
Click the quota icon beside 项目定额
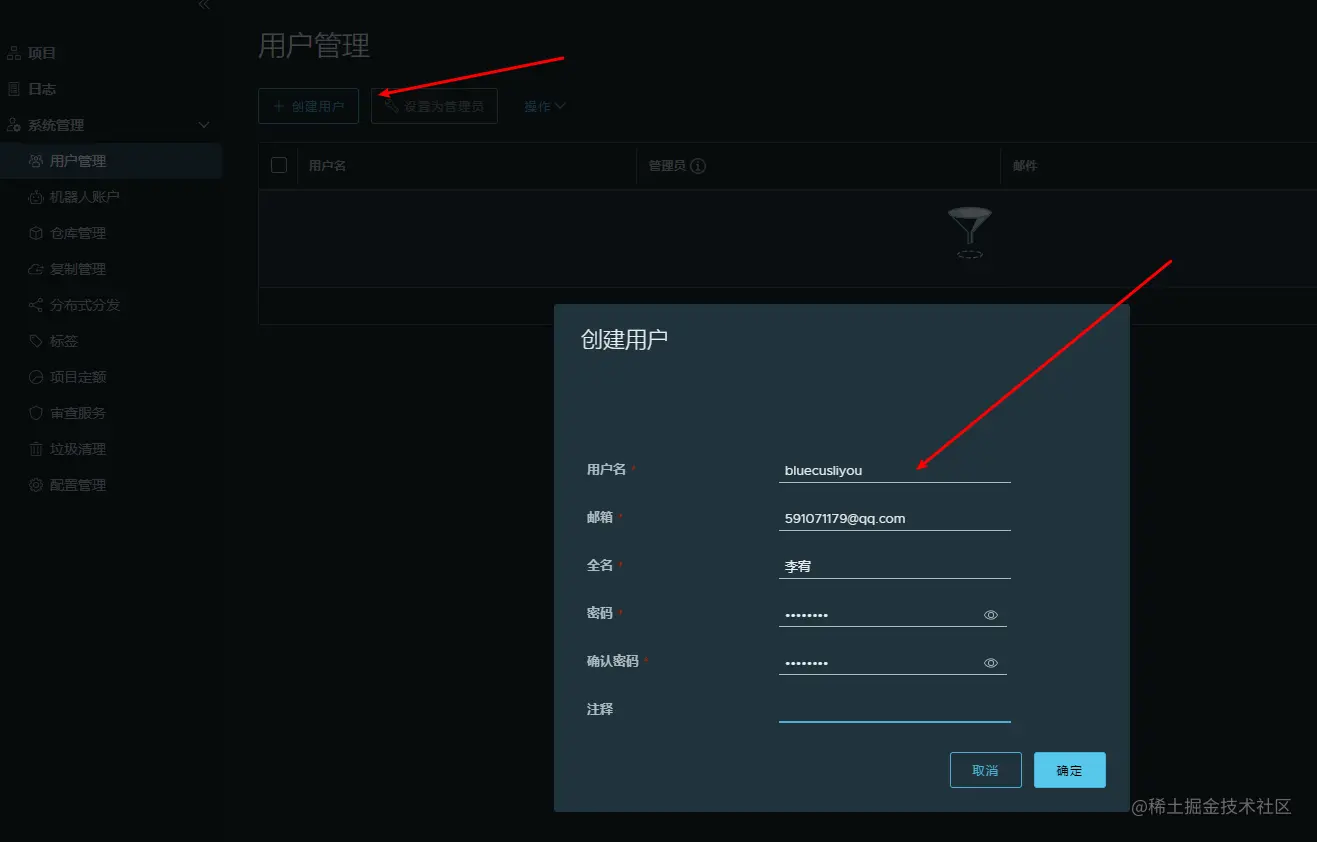coord(36,377)
